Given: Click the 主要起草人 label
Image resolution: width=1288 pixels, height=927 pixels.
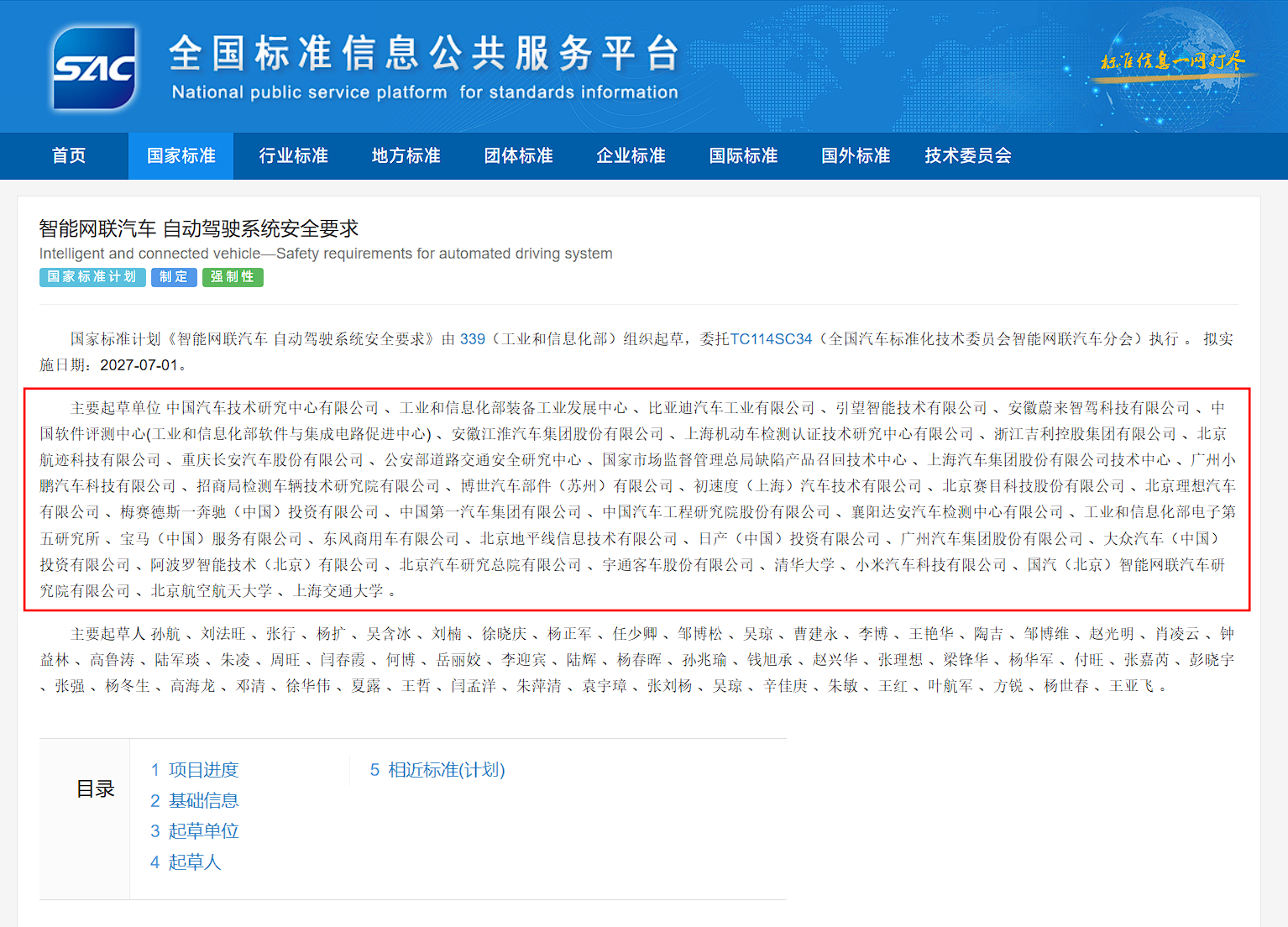Looking at the screenshot, I should pos(108,634).
